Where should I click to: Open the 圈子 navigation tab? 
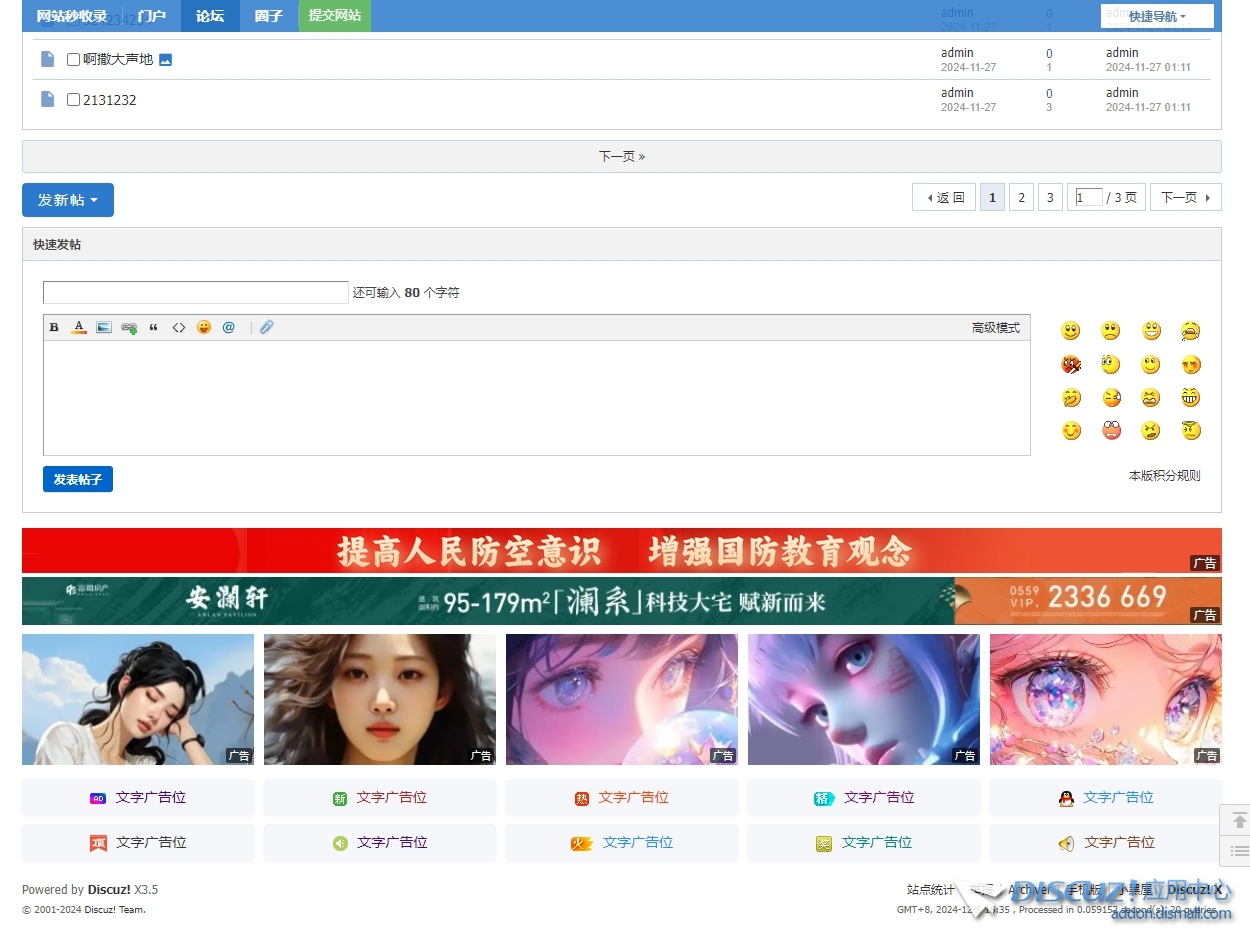point(268,16)
